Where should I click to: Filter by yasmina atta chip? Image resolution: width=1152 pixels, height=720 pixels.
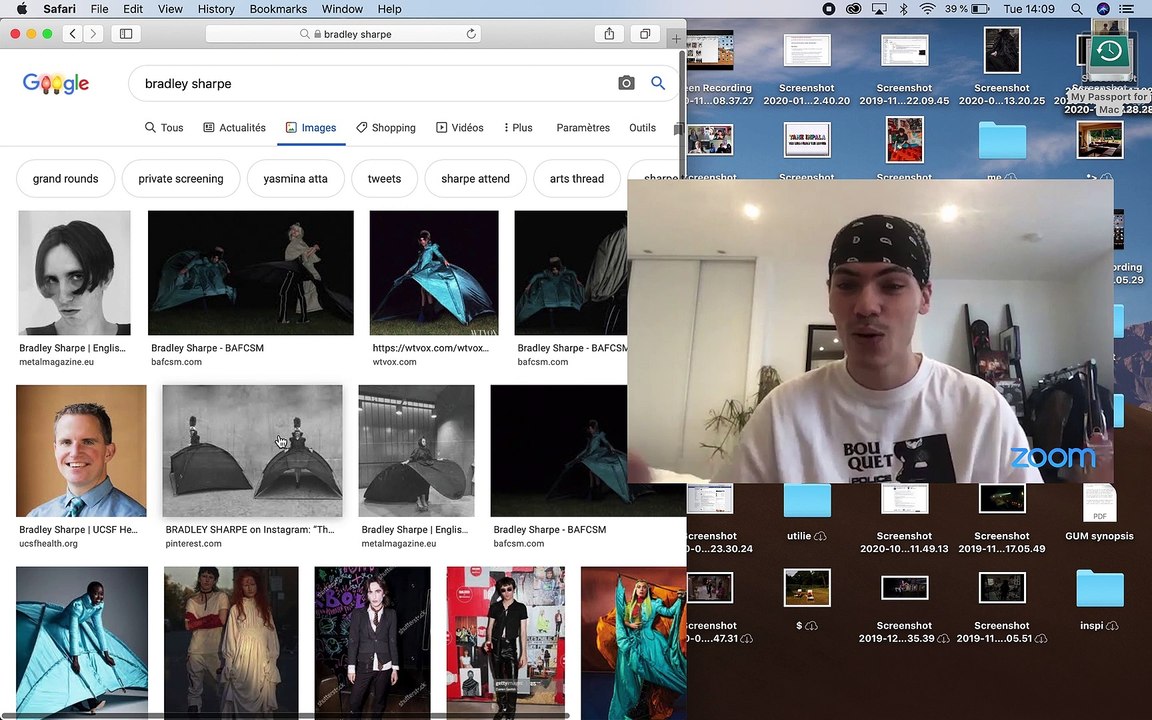295,179
